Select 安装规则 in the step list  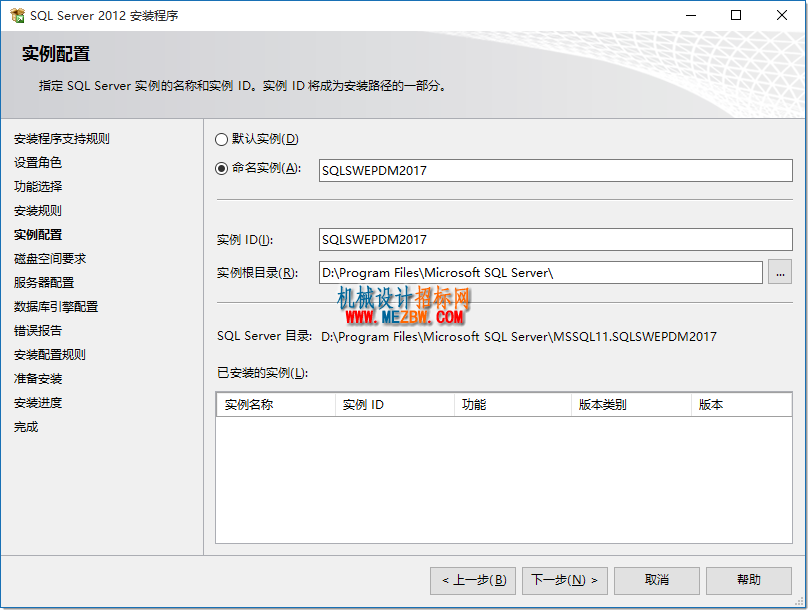[x=38, y=211]
